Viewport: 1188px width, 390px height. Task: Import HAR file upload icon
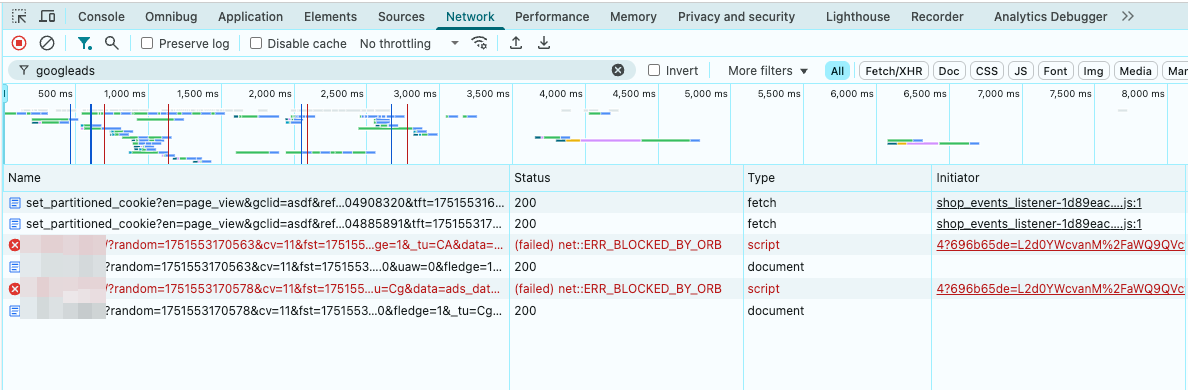point(516,43)
